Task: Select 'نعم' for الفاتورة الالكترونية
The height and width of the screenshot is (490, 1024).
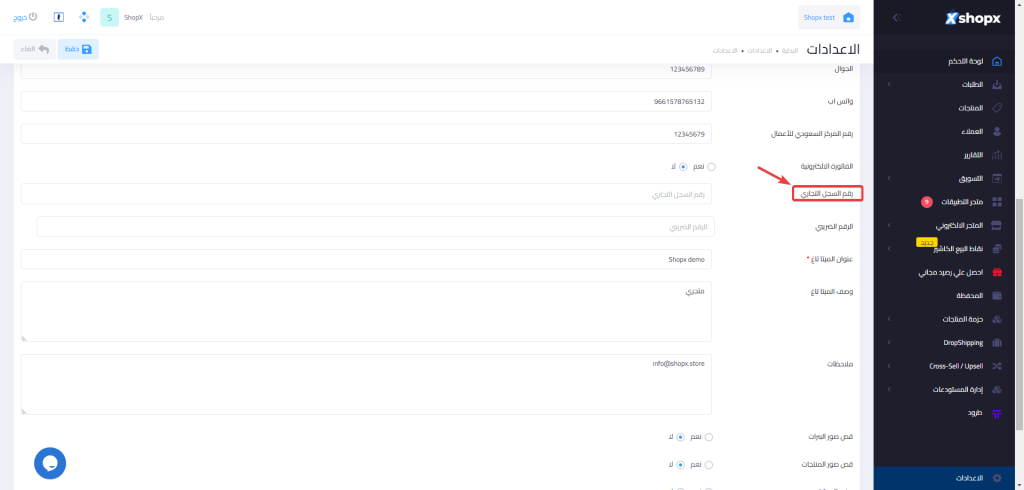Action: point(711,166)
